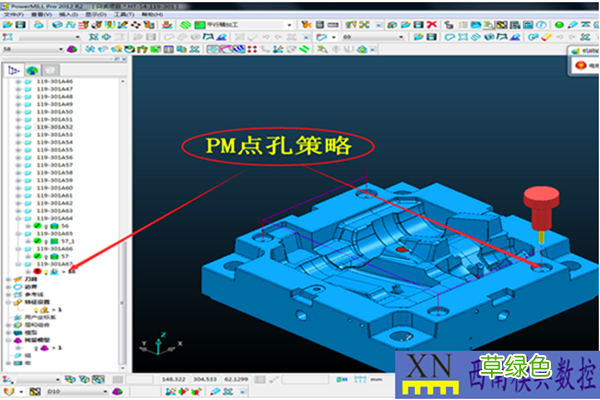Toggle light bulb under feature sets item 1
Screen dimensions: 600x400
point(37,310)
